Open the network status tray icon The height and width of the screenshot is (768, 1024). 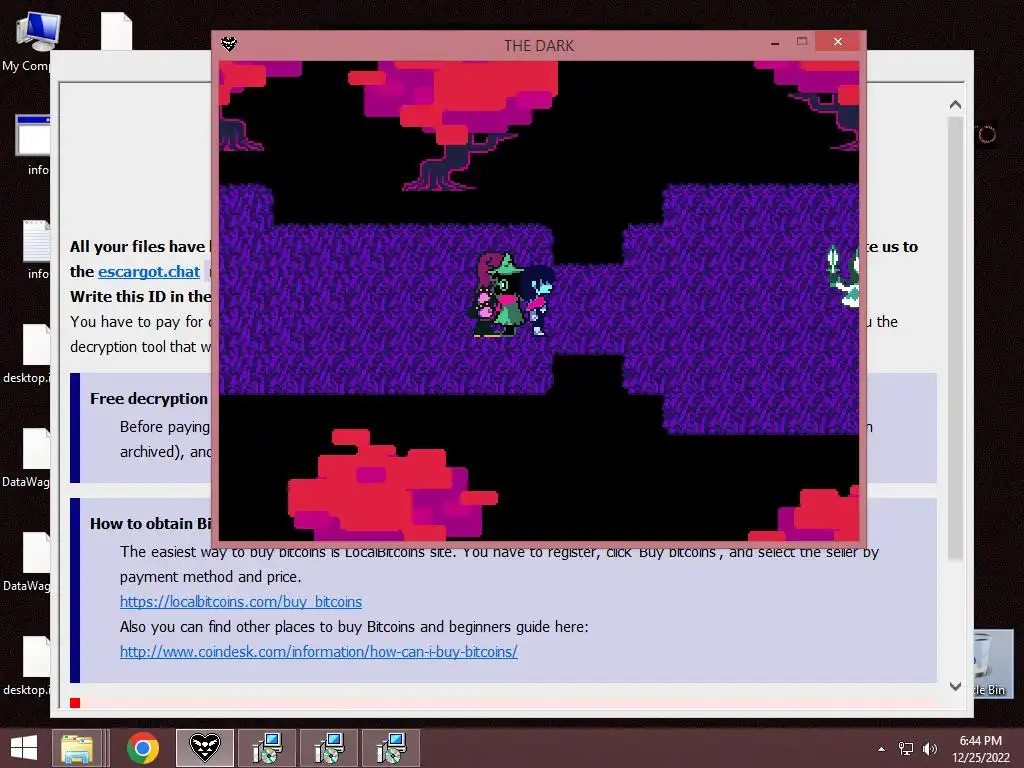point(906,749)
